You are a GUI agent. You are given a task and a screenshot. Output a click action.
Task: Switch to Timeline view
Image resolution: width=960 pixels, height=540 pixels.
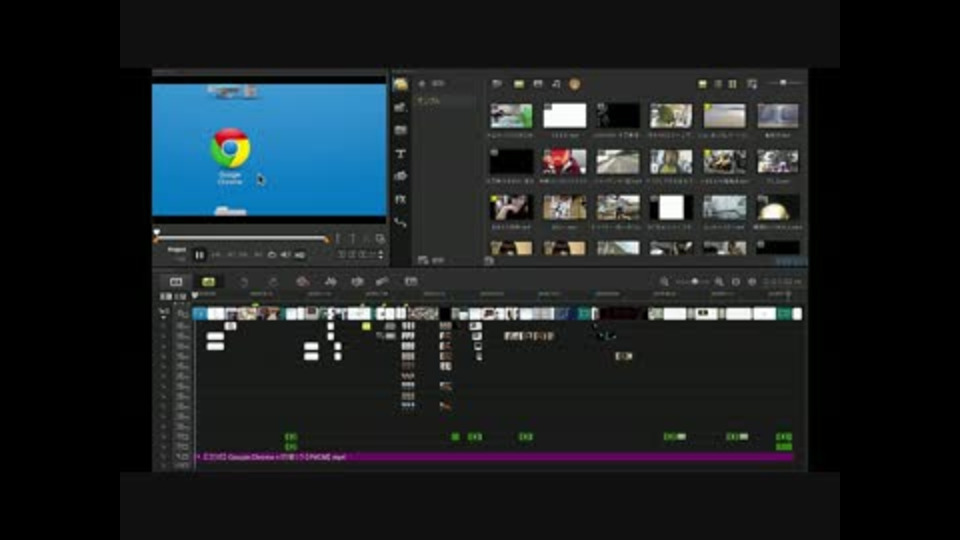[209, 282]
